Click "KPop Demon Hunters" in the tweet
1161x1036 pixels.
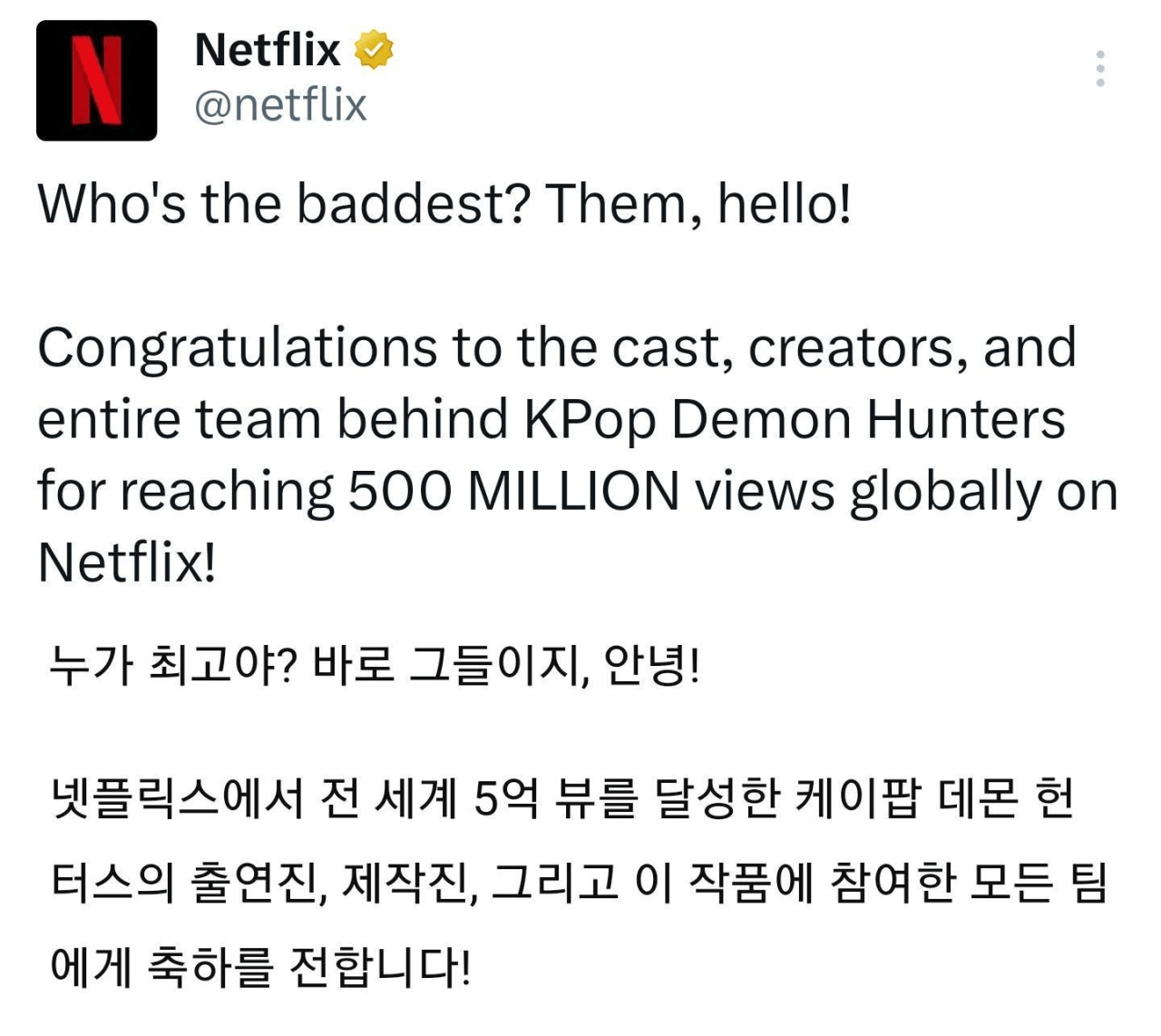(x=794, y=420)
